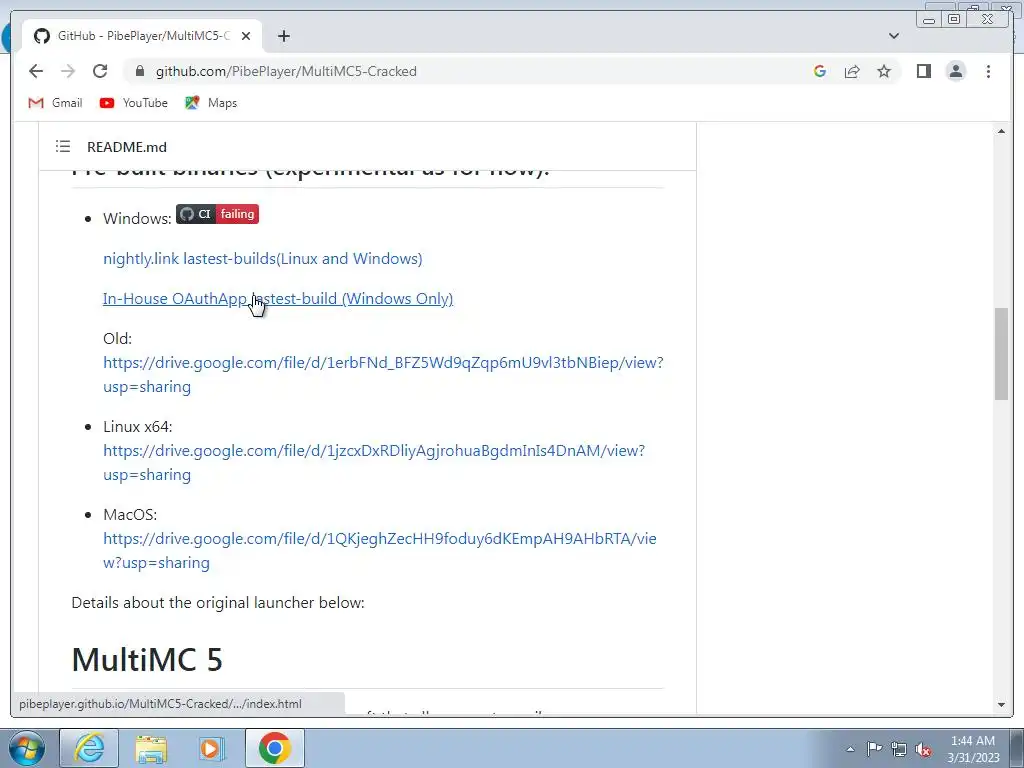
Task: Open the Old Windows Google Drive link
Action: click(383, 374)
